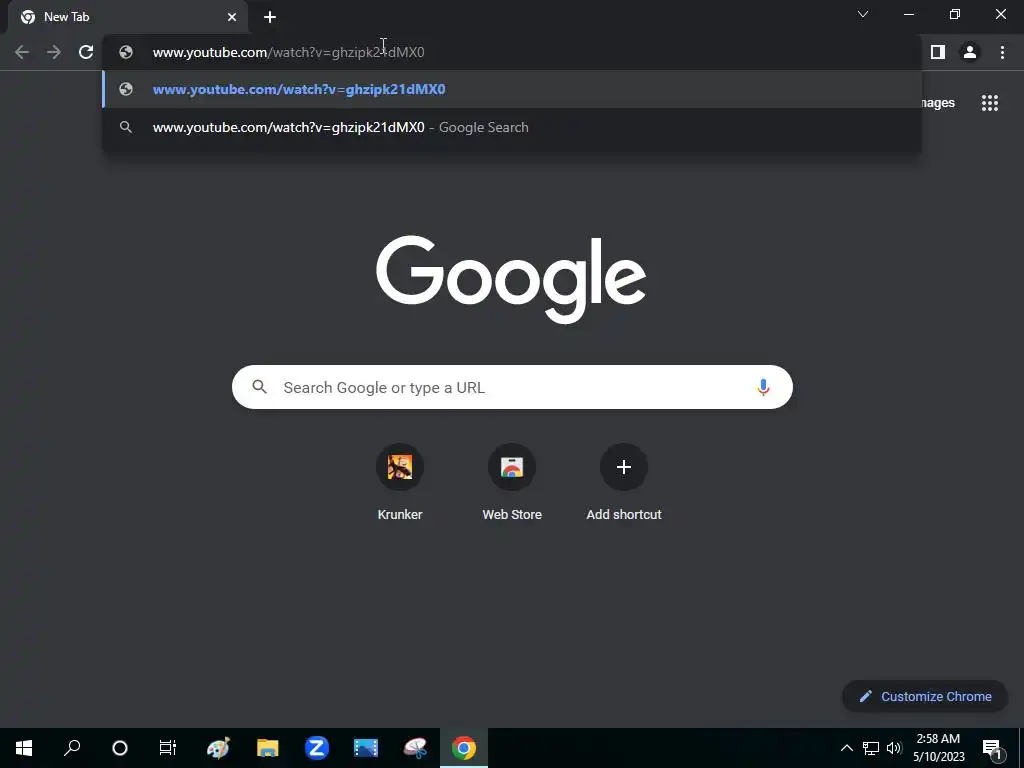Click in the address bar text

click(288, 52)
